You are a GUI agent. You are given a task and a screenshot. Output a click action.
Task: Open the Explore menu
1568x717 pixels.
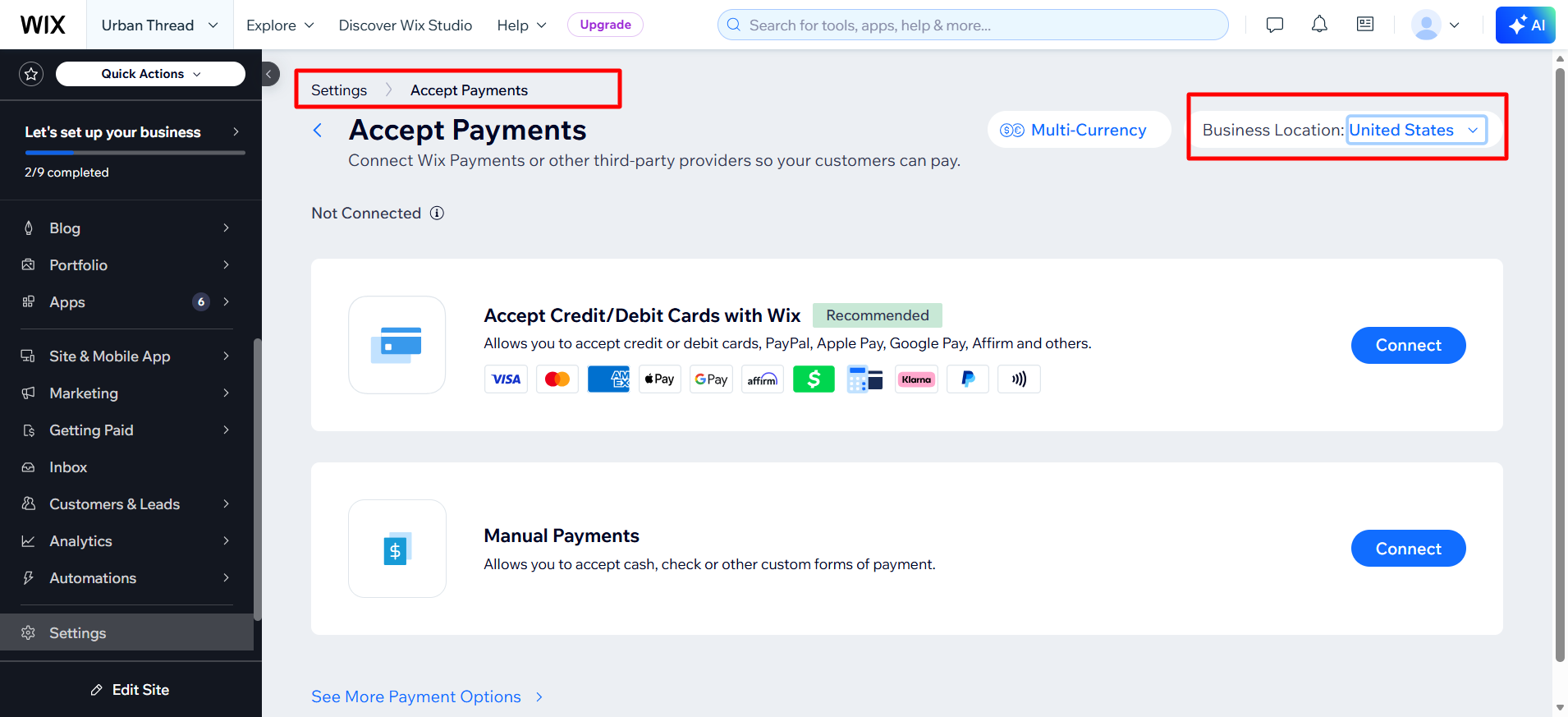click(x=280, y=25)
